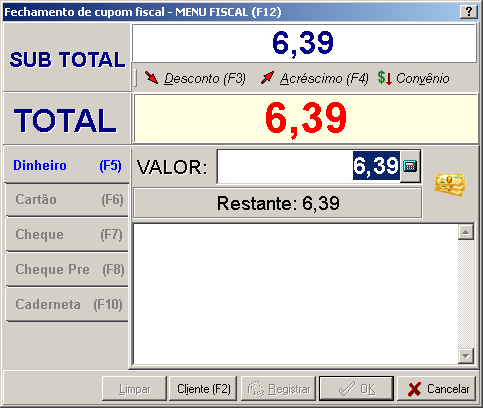This screenshot has width=483, height=408.
Task: Select Cheque Pre (F8) payment option
Action: click(x=67, y=269)
